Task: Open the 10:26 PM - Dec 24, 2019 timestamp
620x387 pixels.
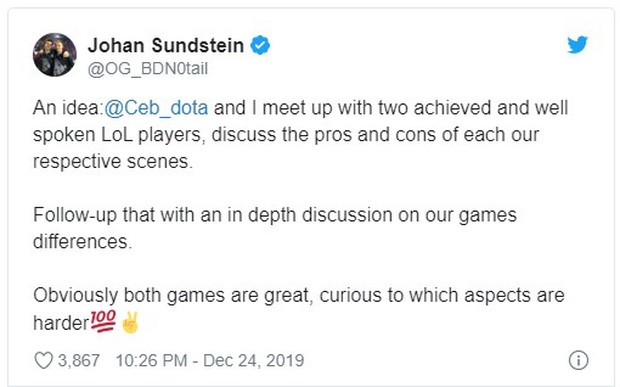Action: [210, 361]
